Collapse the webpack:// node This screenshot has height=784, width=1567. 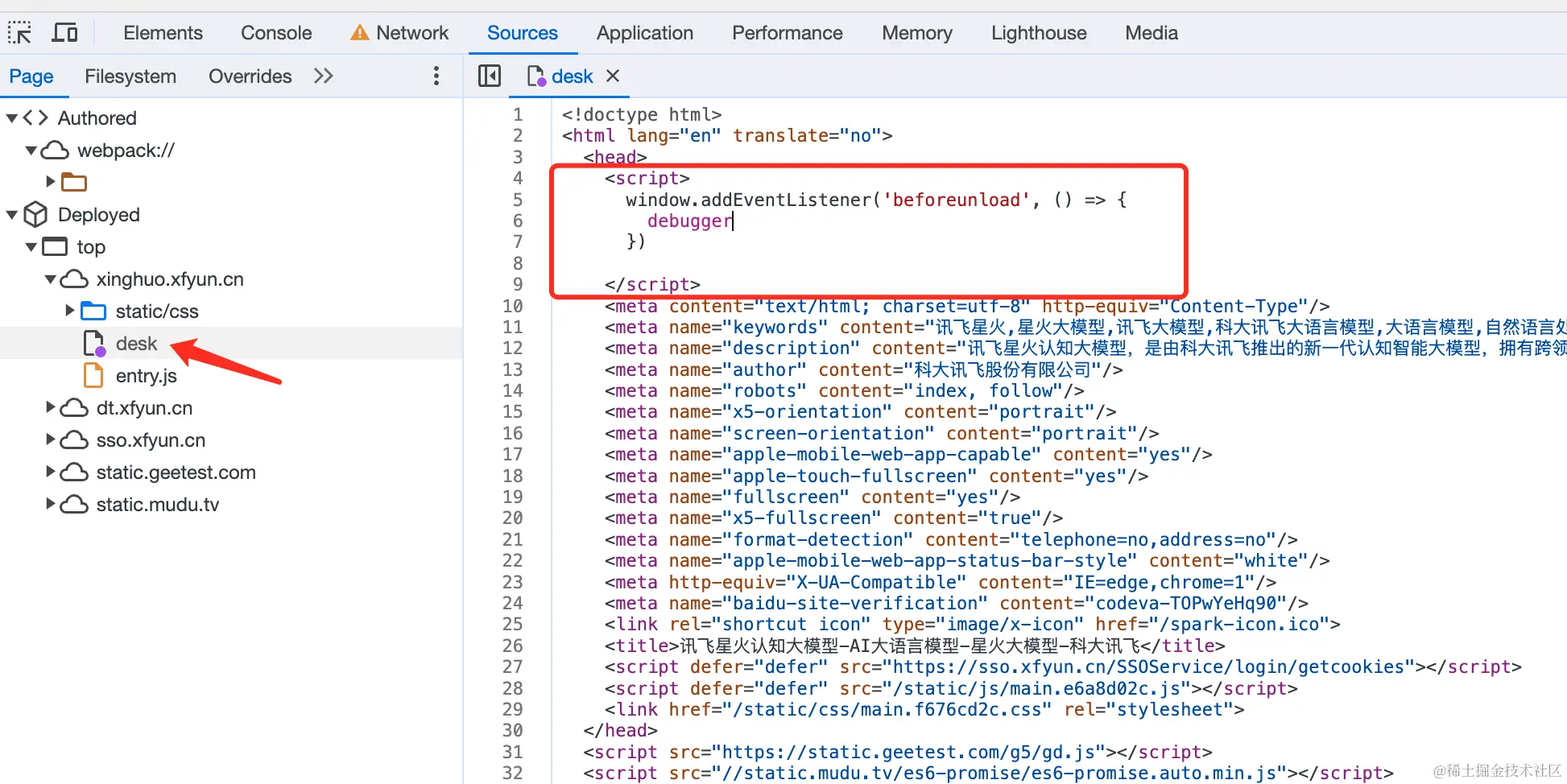coord(31,151)
